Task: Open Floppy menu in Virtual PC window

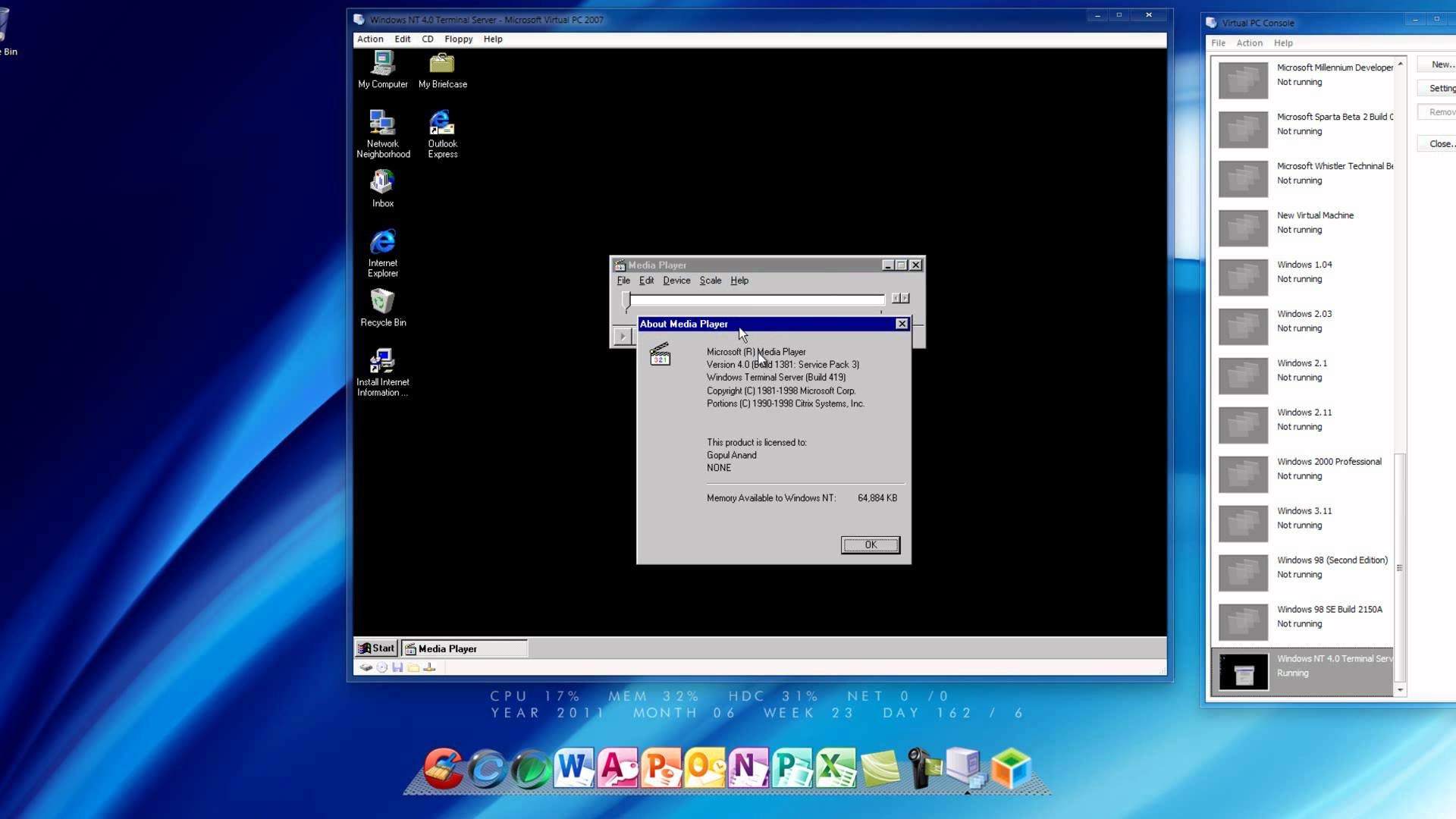Action: coord(458,39)
